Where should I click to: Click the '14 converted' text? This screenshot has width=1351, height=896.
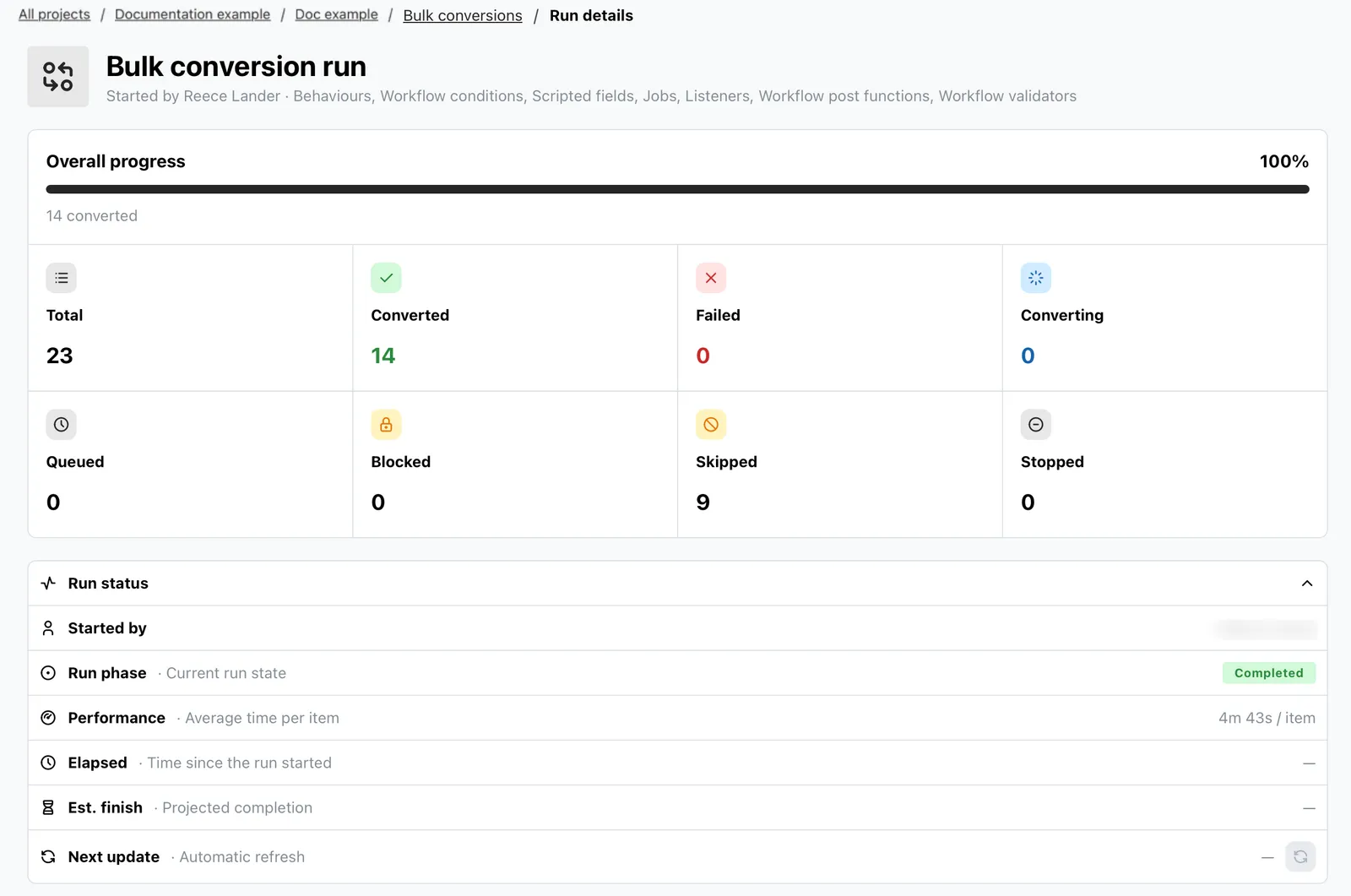(x=92, y=215)
